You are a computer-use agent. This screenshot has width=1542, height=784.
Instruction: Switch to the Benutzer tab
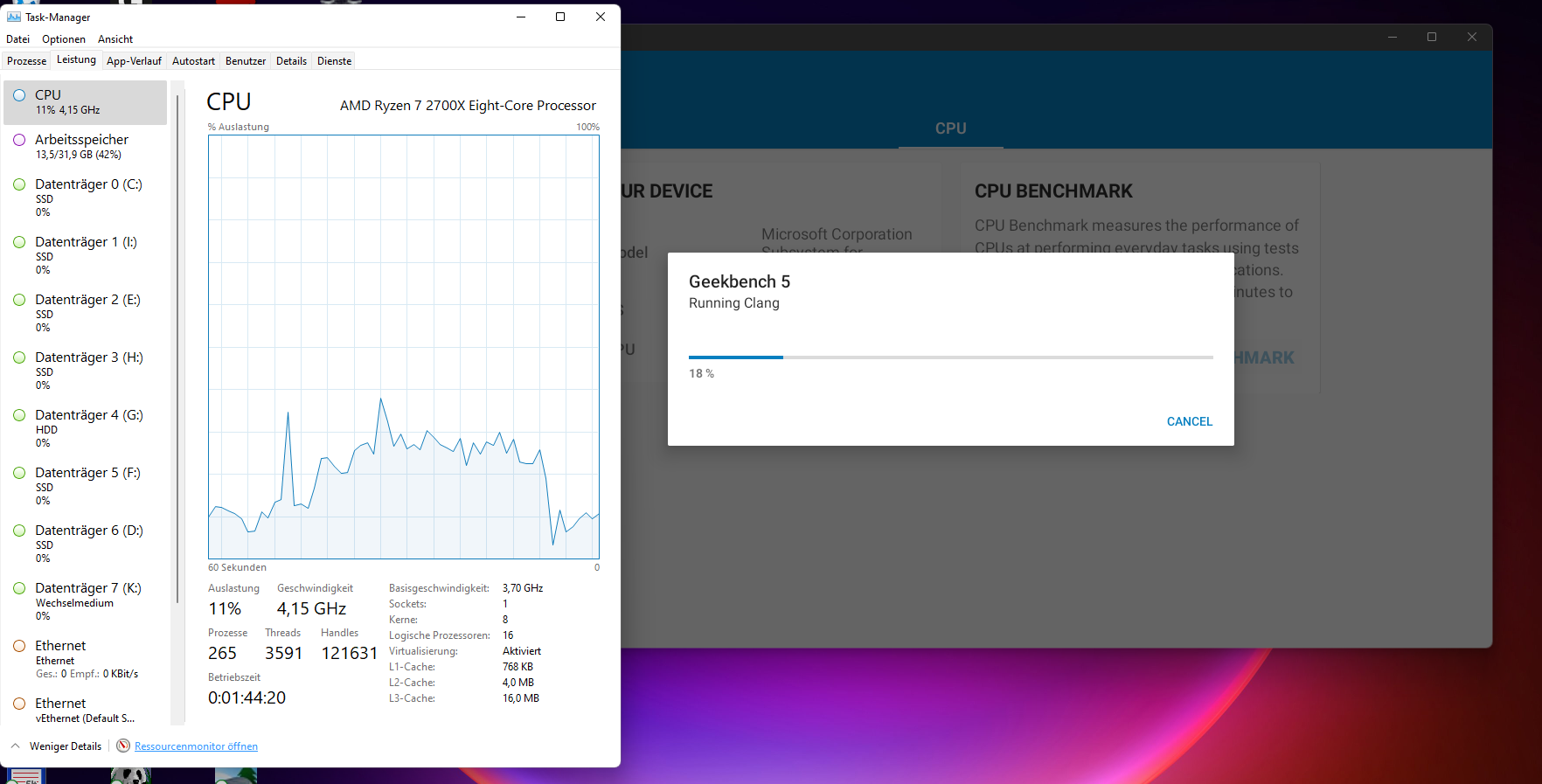[246, 61]
